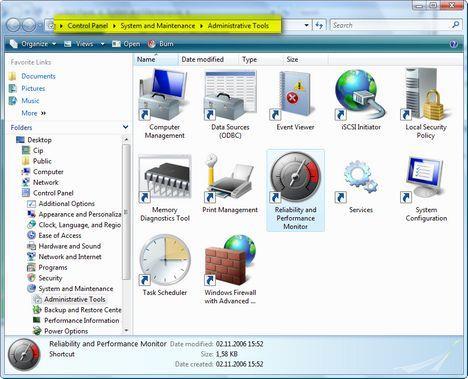The image size is (468, 379).
Task: Click the Views toolbar button
Action: (x=79, y=44)
